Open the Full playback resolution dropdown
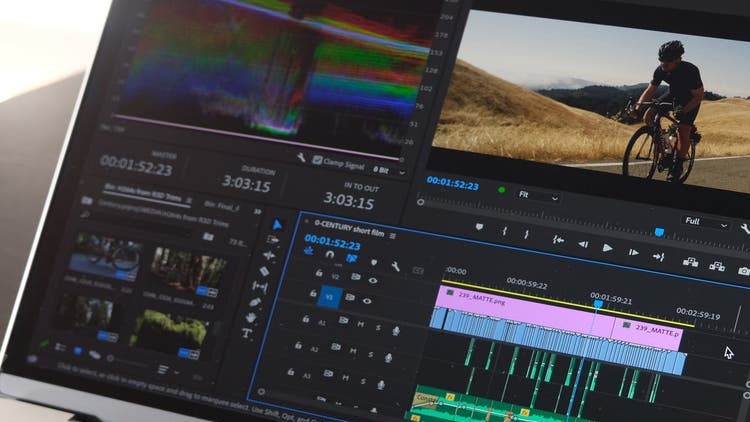The height and width of the screenshot is (422, 750). coord(705,221)
